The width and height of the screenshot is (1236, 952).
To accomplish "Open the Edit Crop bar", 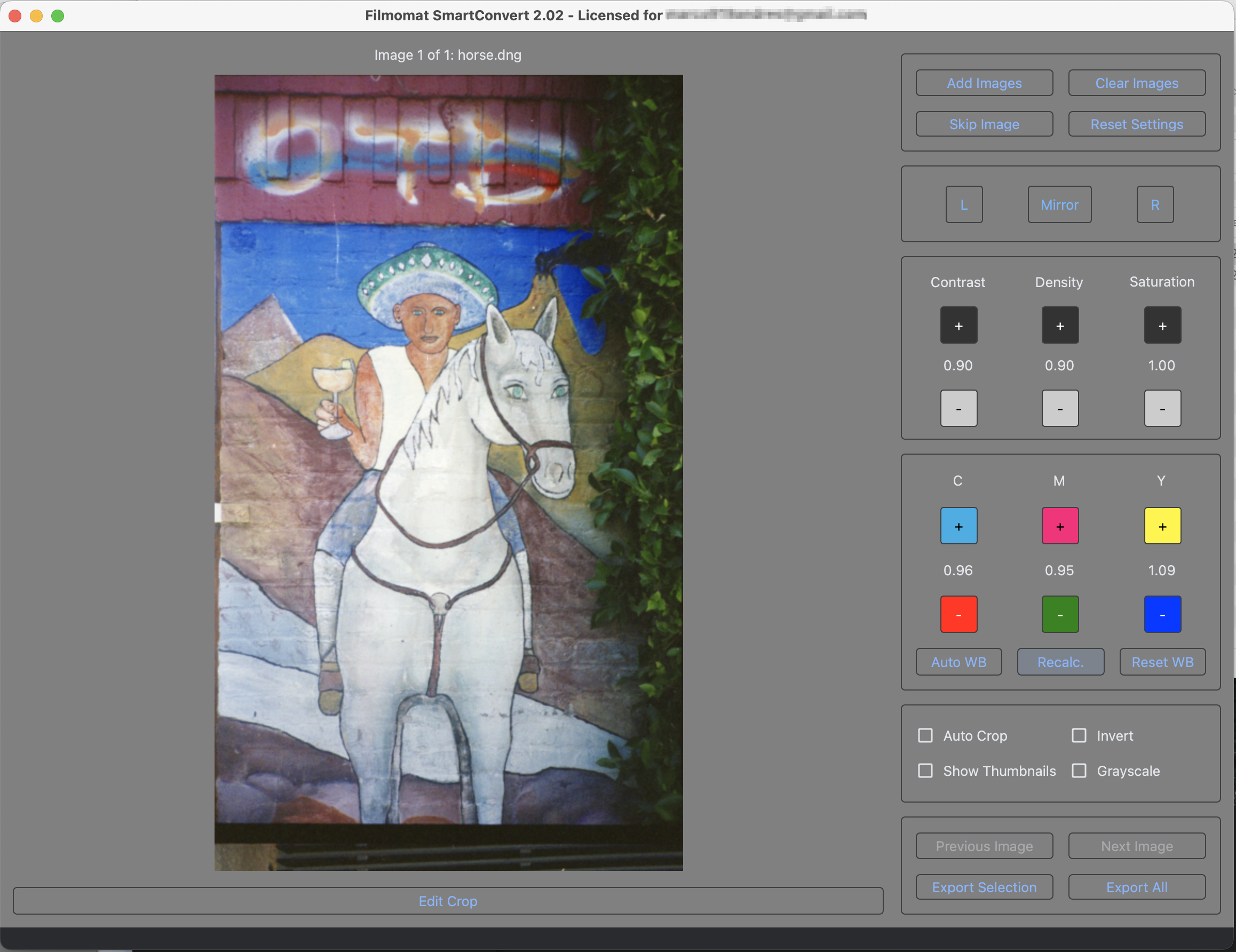I will [x=448, y=901].
